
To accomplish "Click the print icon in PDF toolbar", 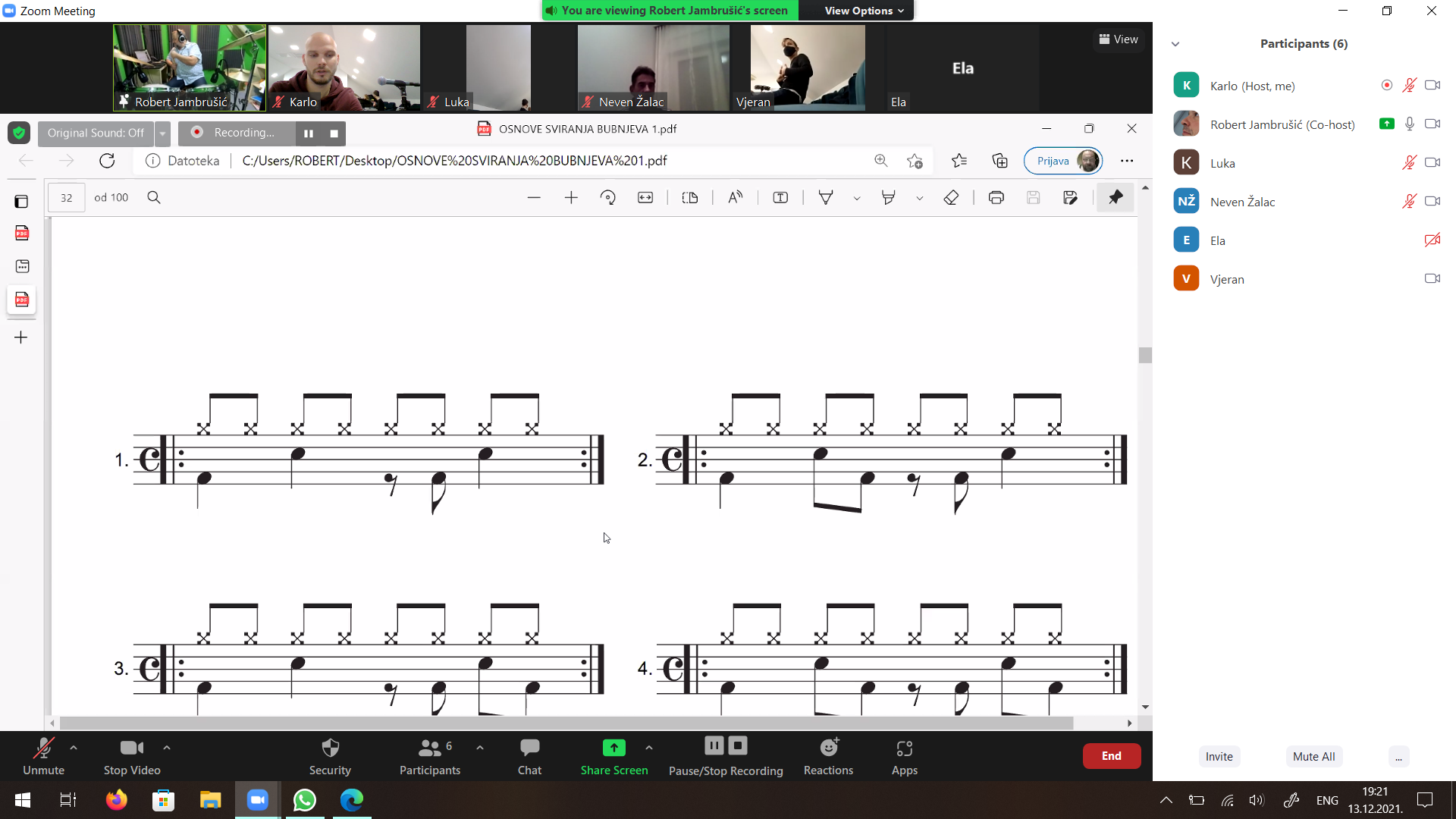I will tap(996, 198).
